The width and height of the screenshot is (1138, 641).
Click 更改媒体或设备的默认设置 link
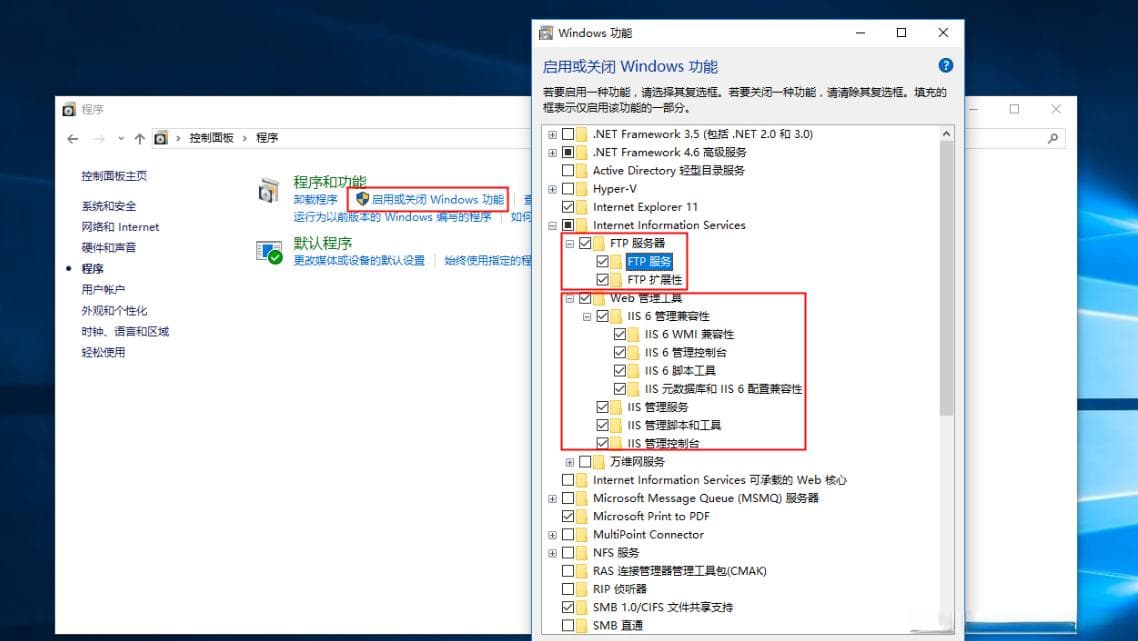click(x=359, y=261)
